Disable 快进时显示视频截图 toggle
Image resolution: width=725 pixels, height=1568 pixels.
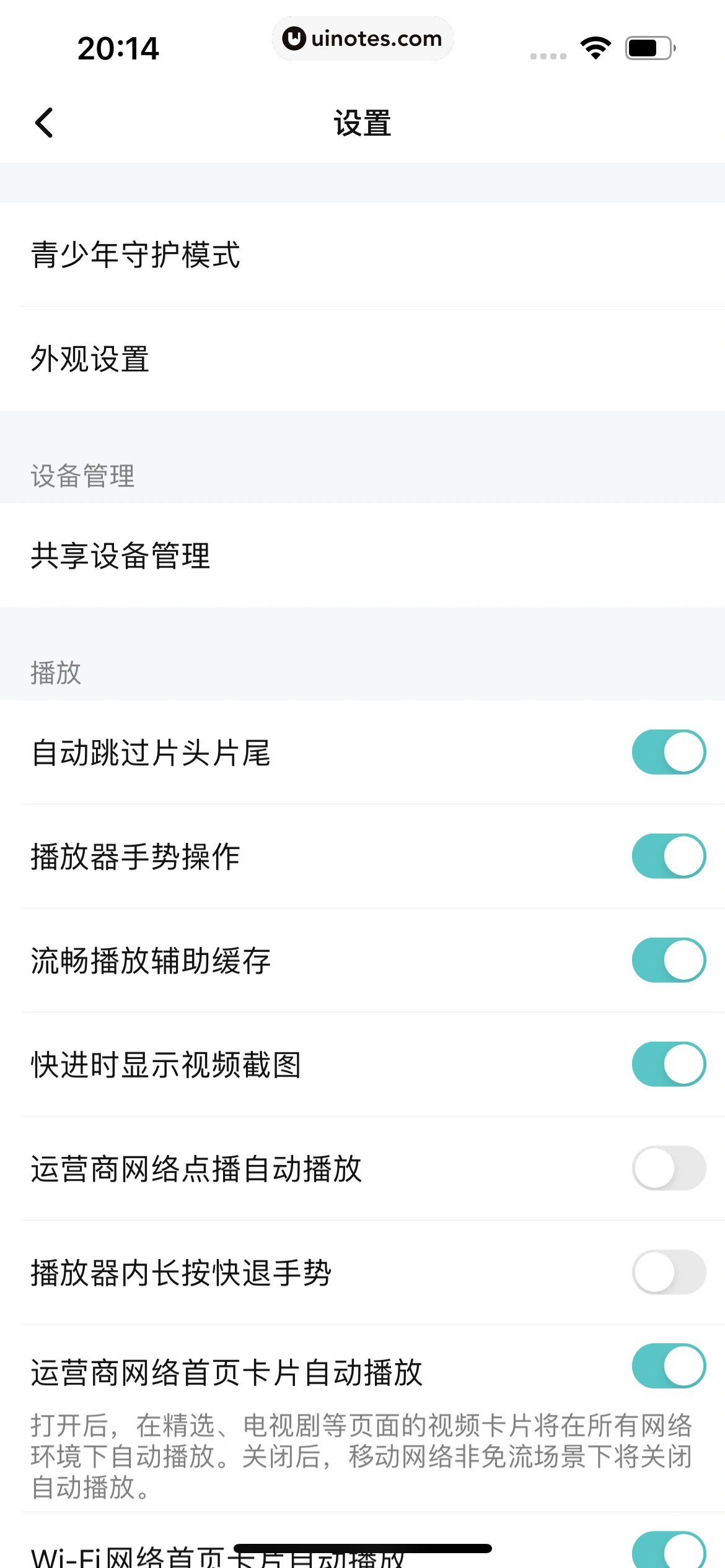pos(669,1064)
